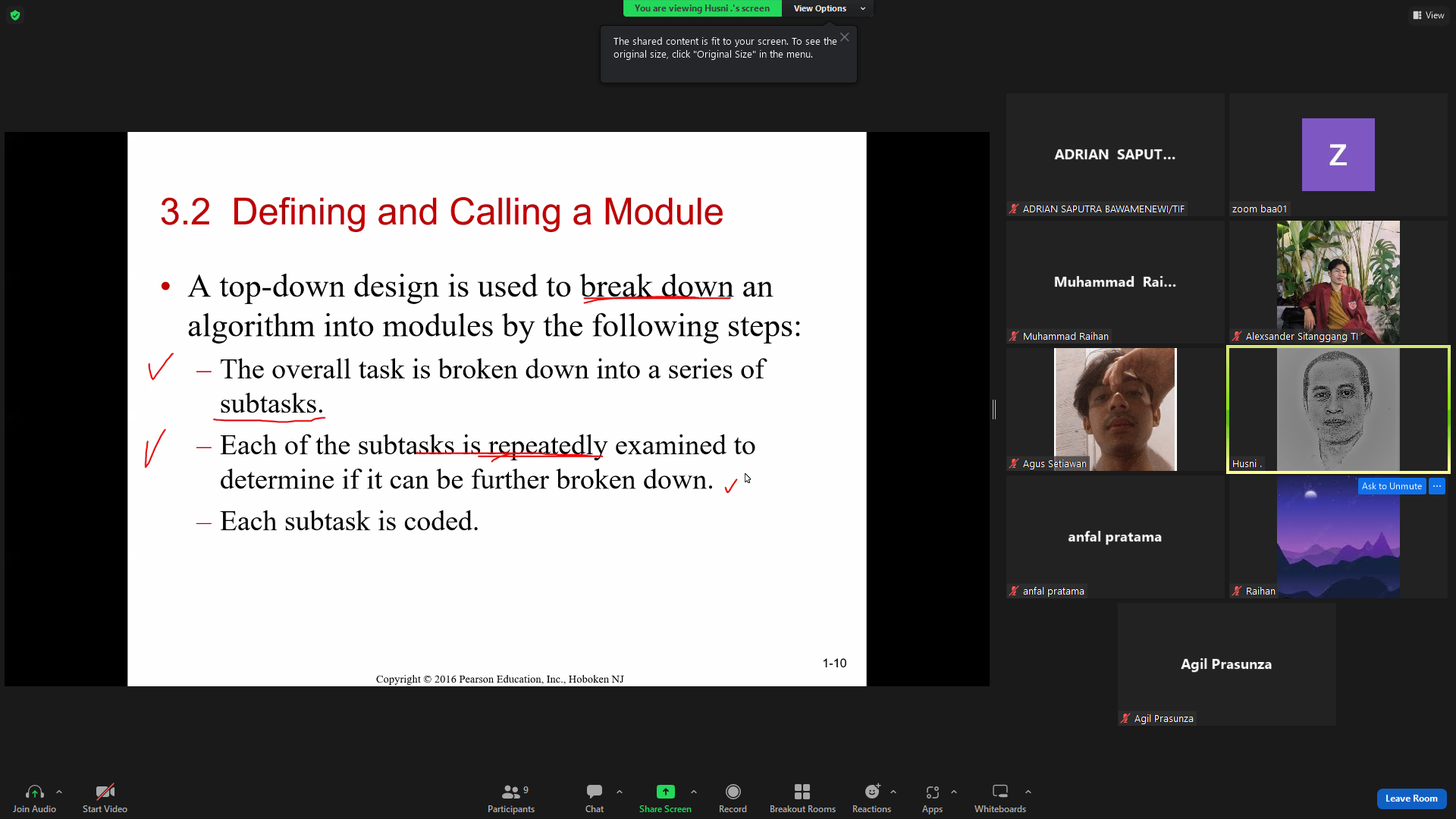Expand the audio options caret next to Join Audio

click(59, 792)
